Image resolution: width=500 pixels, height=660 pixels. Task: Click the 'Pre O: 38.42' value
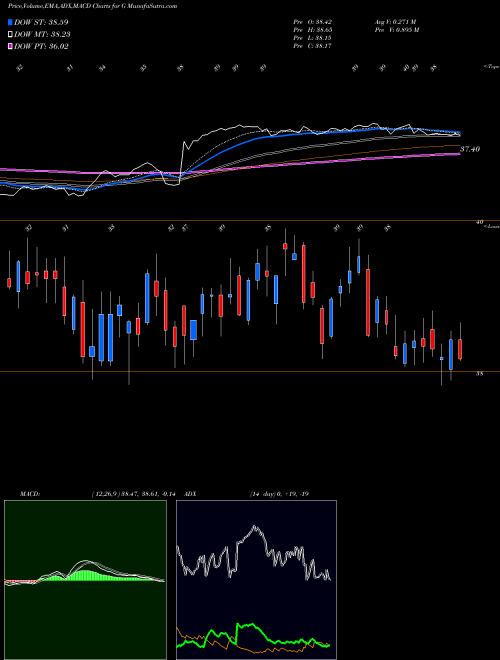coord(313,21)
